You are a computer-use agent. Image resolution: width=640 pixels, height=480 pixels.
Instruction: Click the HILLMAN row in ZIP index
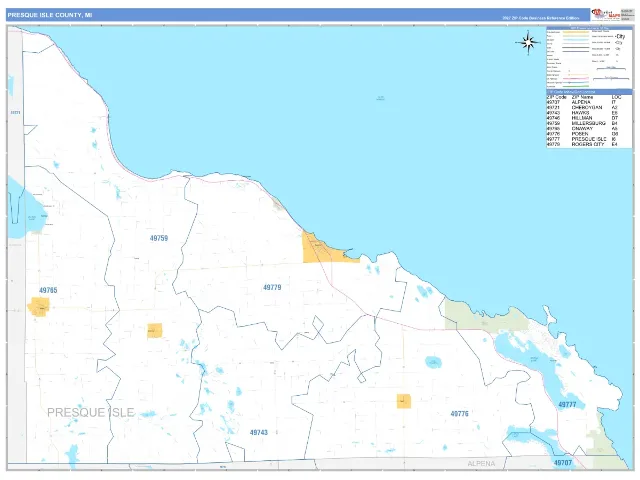click(589, 118)
